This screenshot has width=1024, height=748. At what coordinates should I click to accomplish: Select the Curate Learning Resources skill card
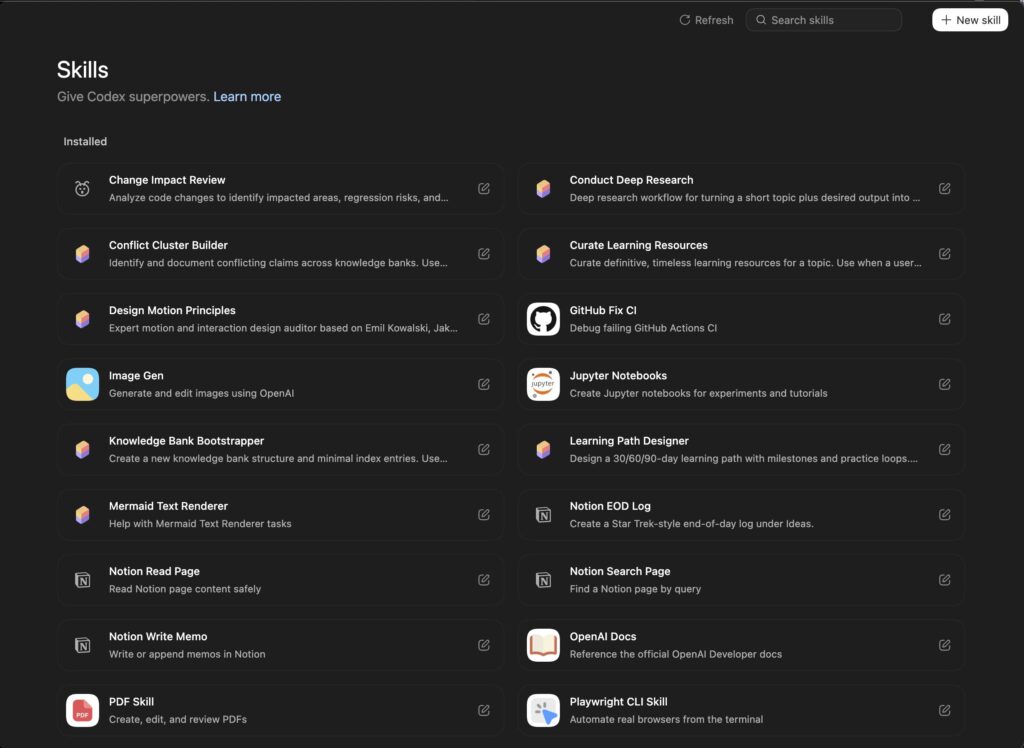pyautogui.click(x=740, y=253)
